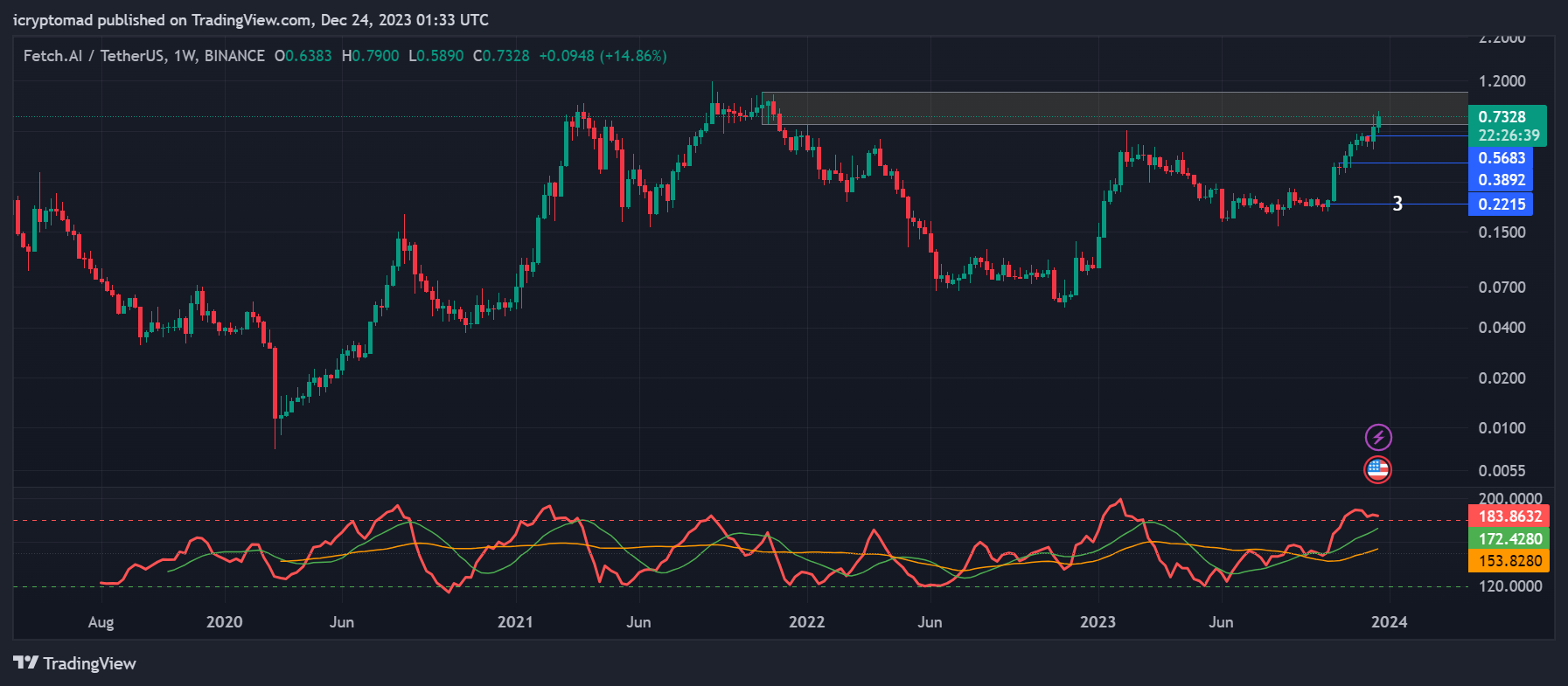Click the 0.0100 price axis label
The width and height of the screenshot is (1568, 686).
coord(1502,428)
